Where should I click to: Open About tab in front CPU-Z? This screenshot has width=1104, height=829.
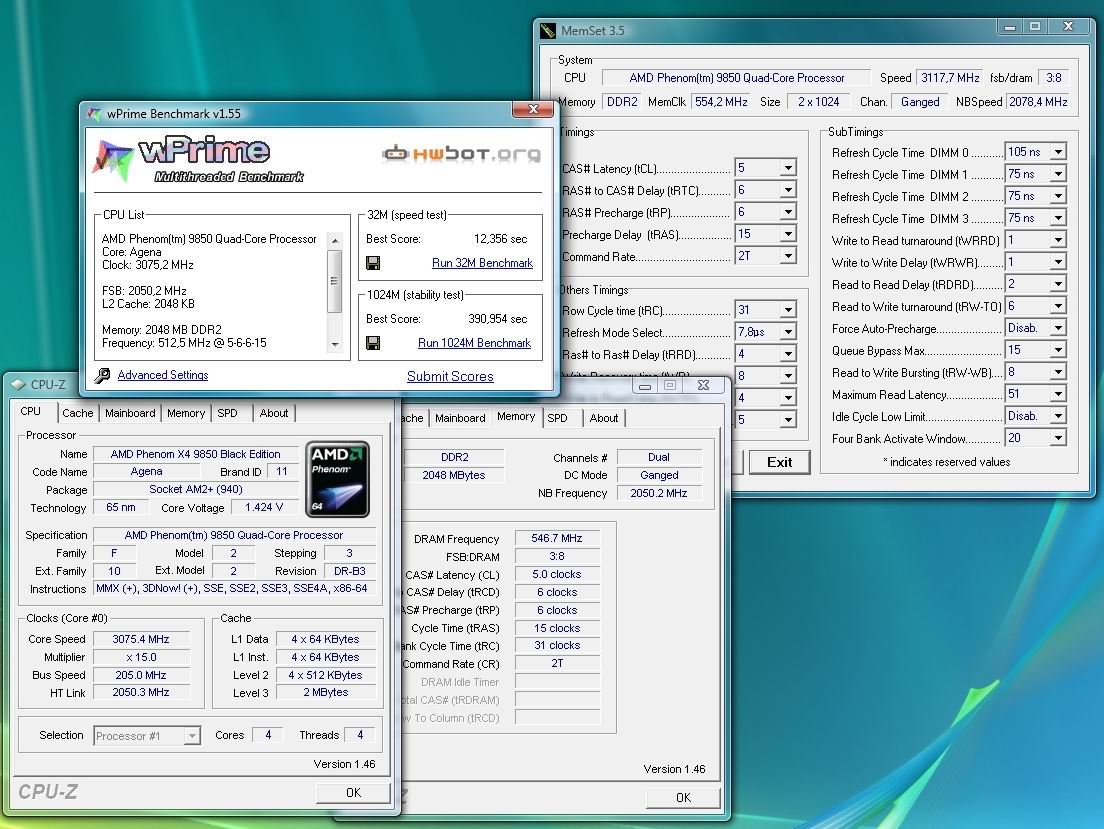coord(274,413)
